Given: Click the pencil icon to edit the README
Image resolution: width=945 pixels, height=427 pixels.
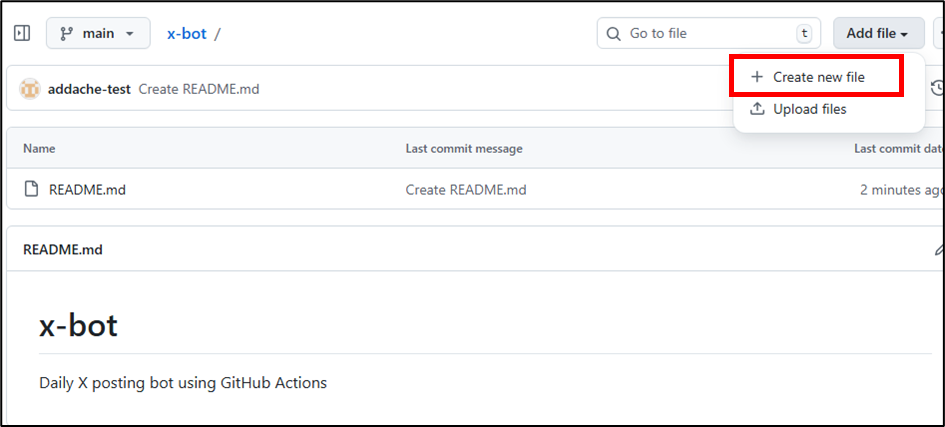Looking at the screenshot, I should pos(939,249).
